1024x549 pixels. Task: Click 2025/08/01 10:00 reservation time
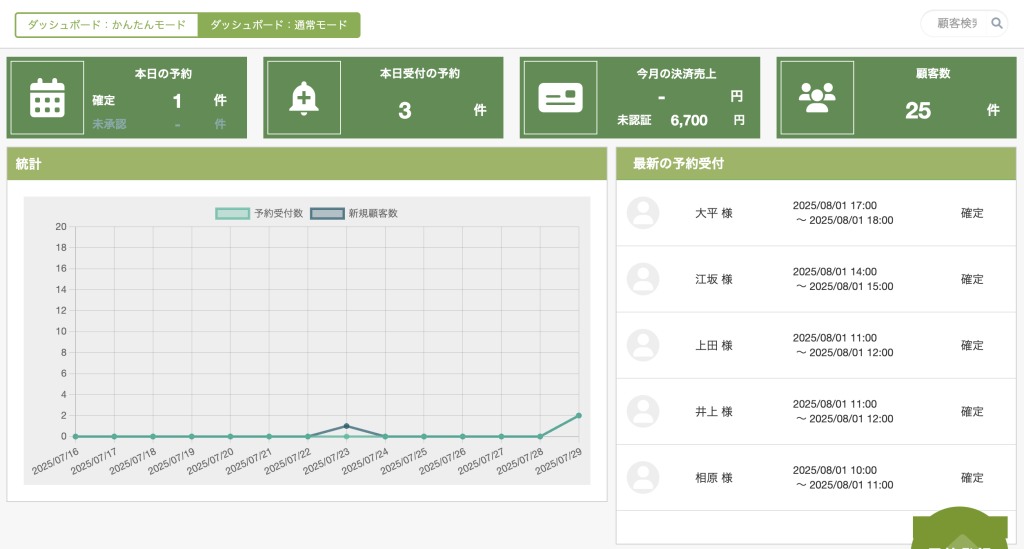click(835, 470)
